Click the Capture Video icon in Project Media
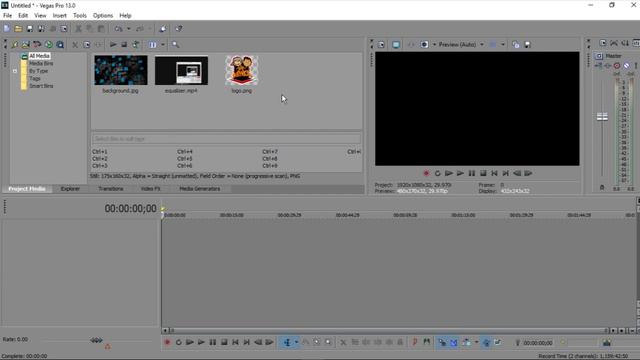This screenshot has width=640, height=360. pos(26,44)
